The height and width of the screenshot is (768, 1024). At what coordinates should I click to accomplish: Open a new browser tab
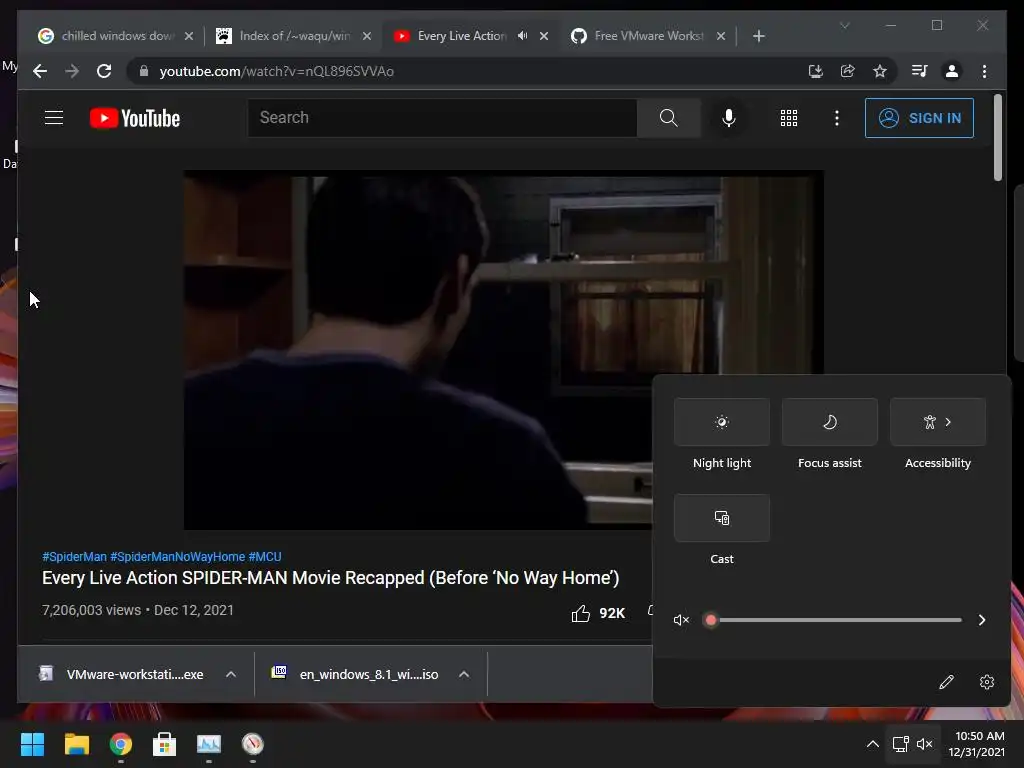758,36
